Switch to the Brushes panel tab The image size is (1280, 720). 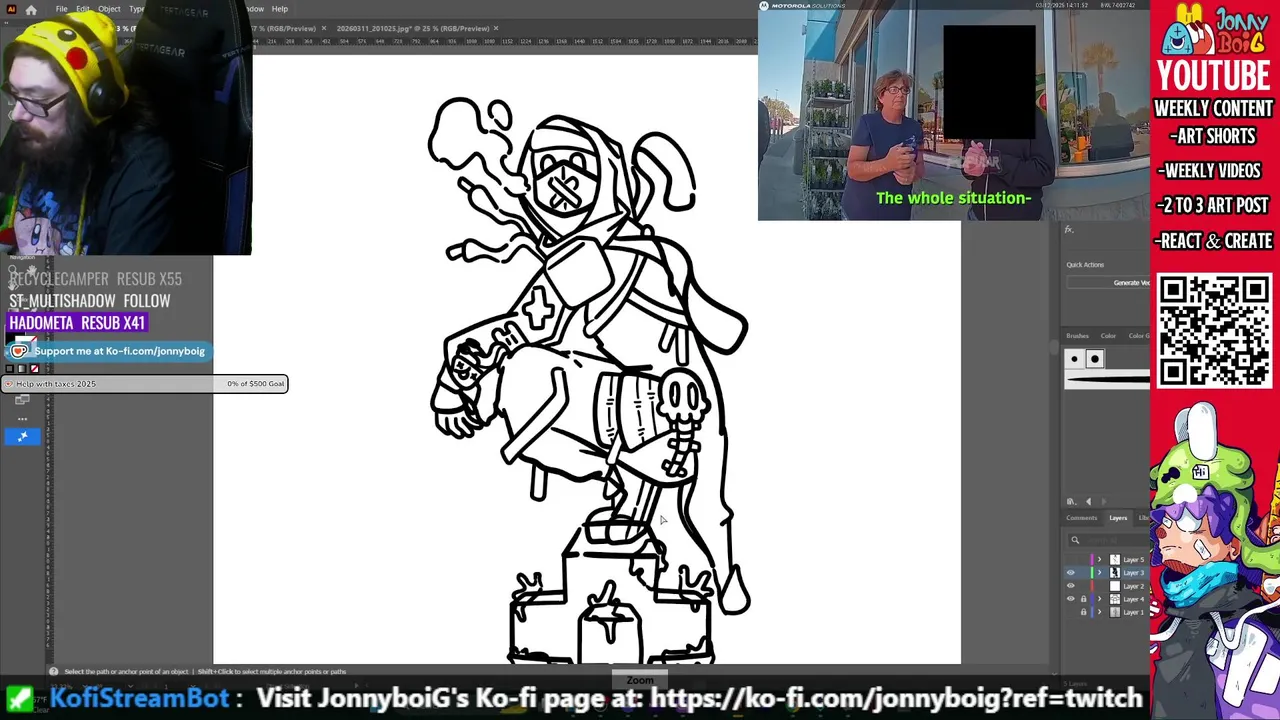(x=1078, y=336)
